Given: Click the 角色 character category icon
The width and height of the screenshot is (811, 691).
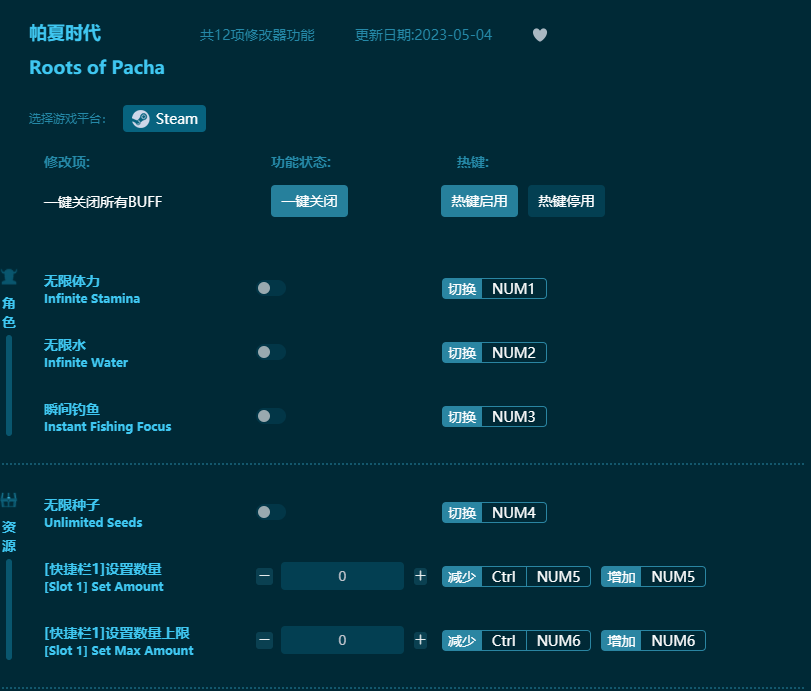Looking at the screenshot, I should [9, 277].
